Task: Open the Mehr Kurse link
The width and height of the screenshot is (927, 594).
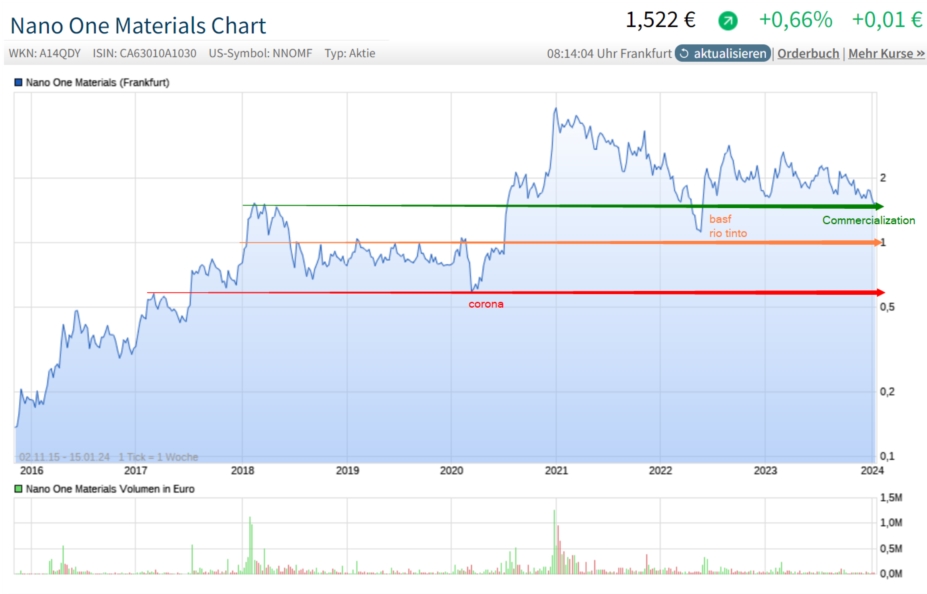Action: tap(886, 53)
